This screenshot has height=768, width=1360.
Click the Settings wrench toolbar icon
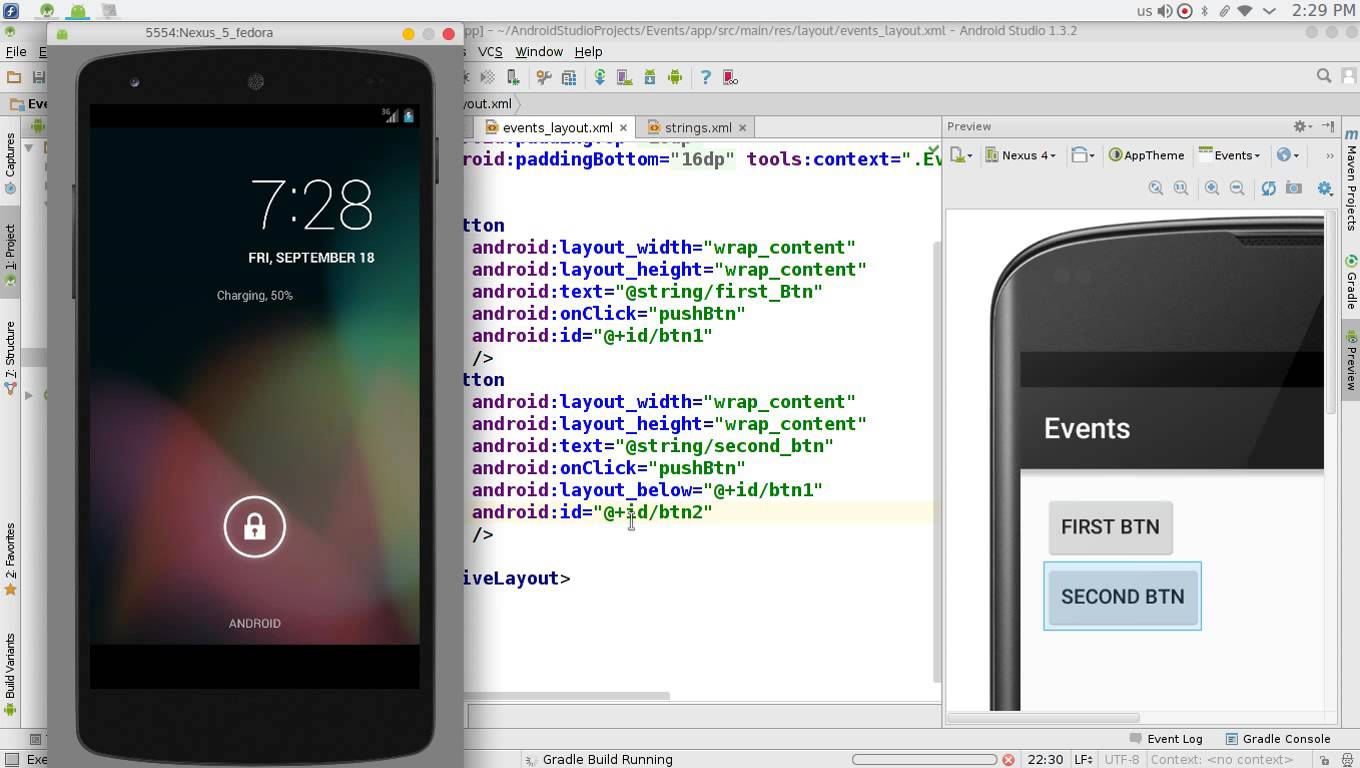[544, 77]
